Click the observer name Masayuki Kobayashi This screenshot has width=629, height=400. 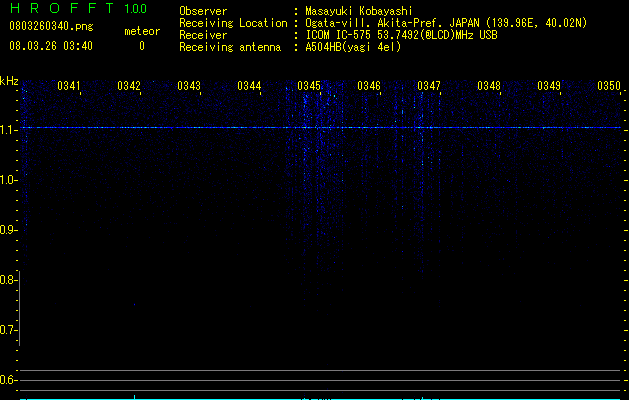click(359, 11)
